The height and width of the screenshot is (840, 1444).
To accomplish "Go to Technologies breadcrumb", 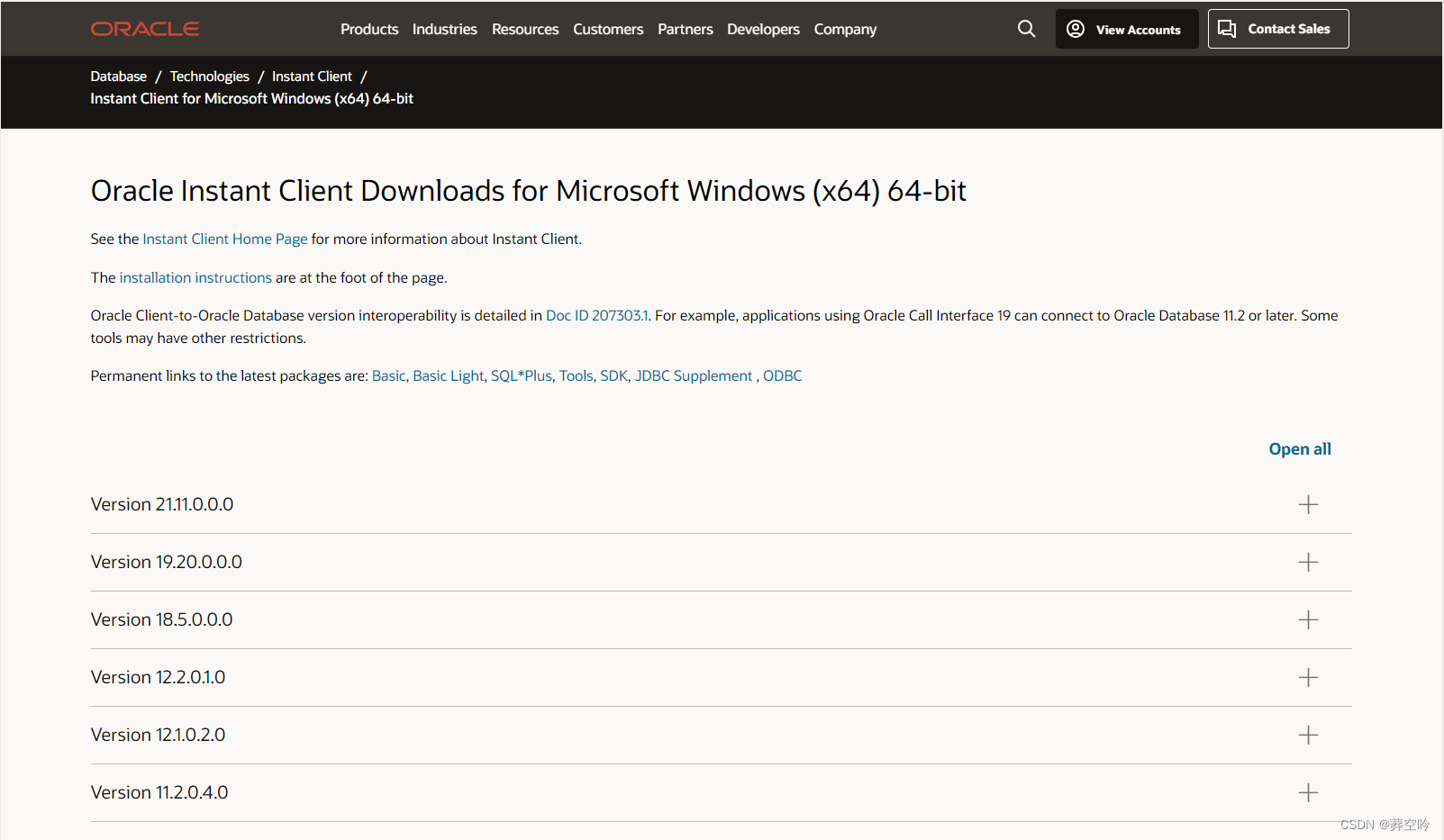I will click(x=210, y=77).
